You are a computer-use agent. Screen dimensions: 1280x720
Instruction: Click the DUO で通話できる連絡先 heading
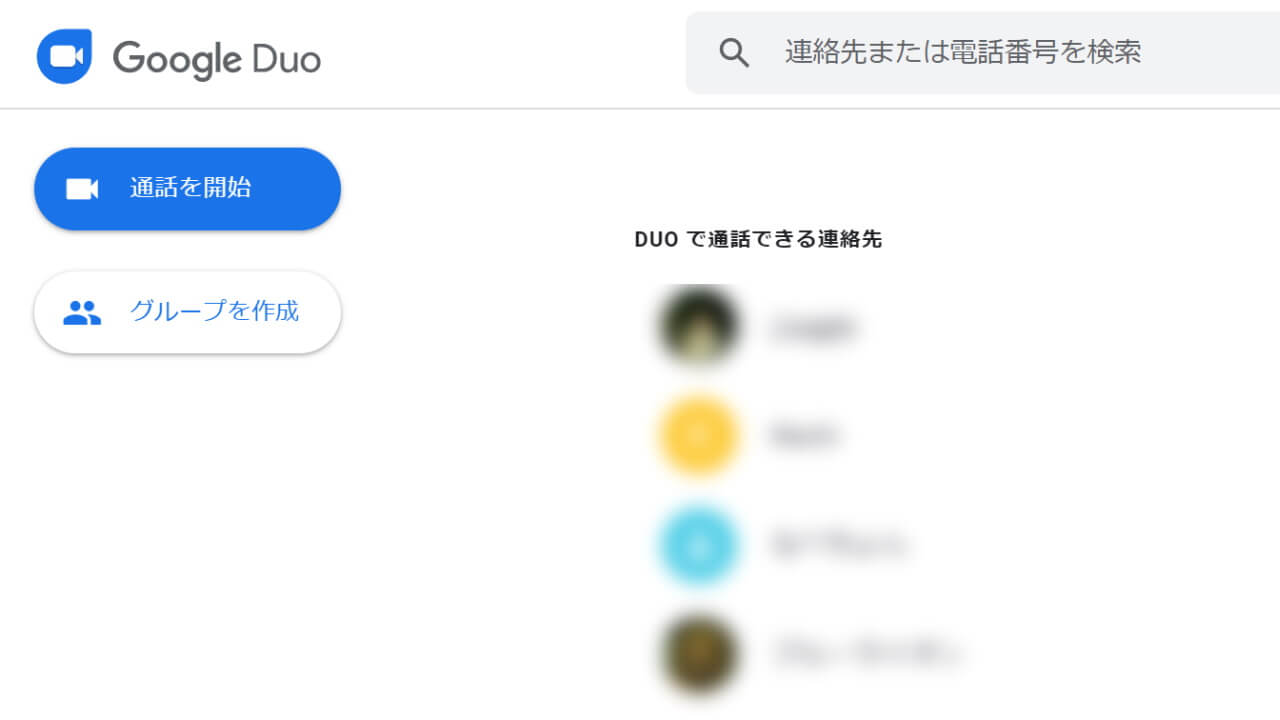[x=758, y=240]
